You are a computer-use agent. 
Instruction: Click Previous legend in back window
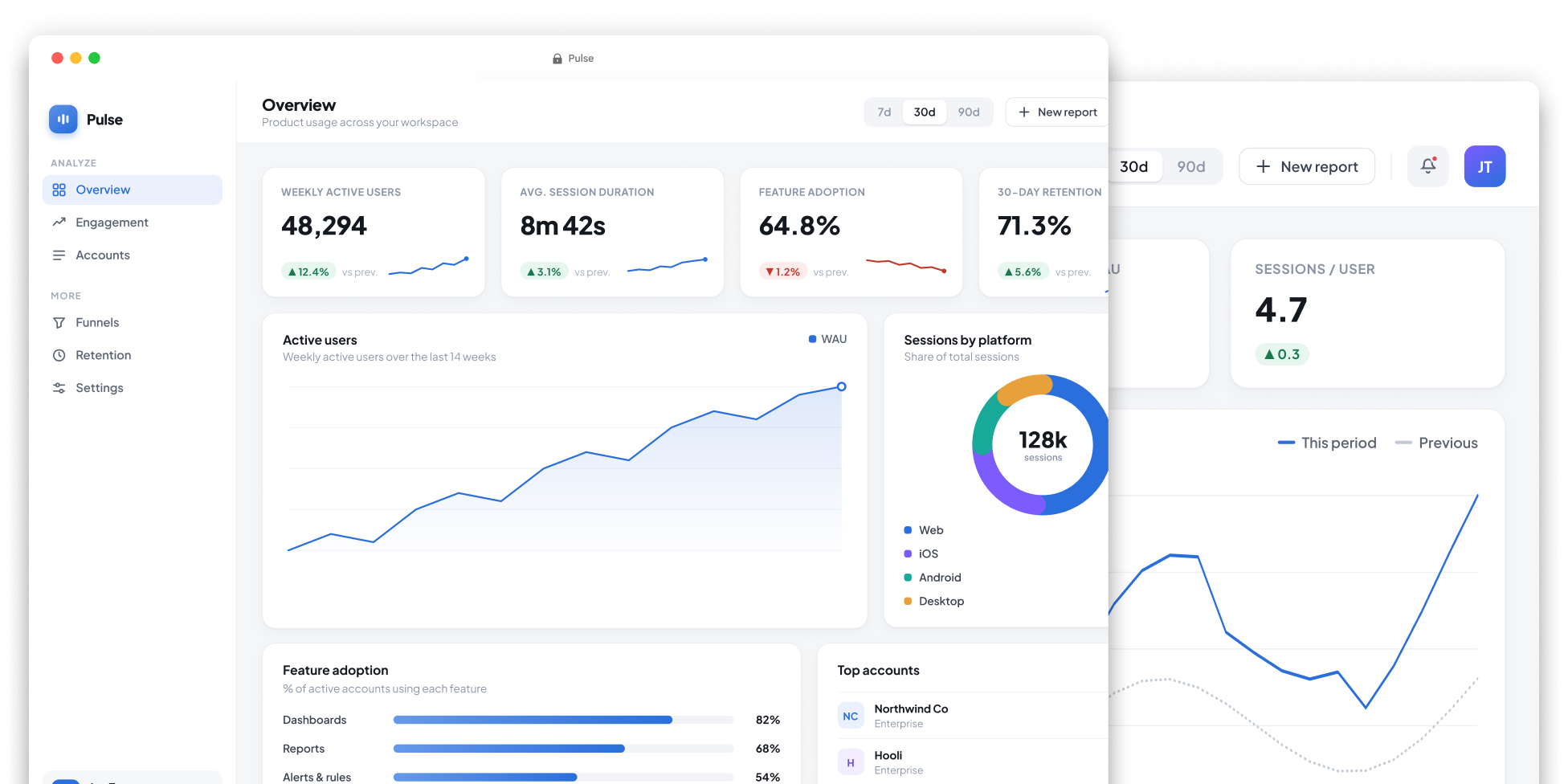(1436, 443)
